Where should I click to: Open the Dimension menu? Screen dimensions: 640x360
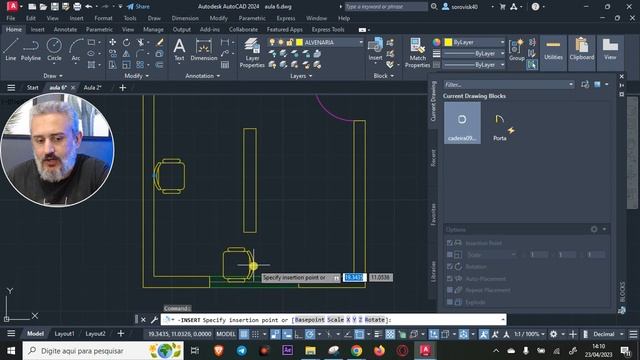(185, 18)
